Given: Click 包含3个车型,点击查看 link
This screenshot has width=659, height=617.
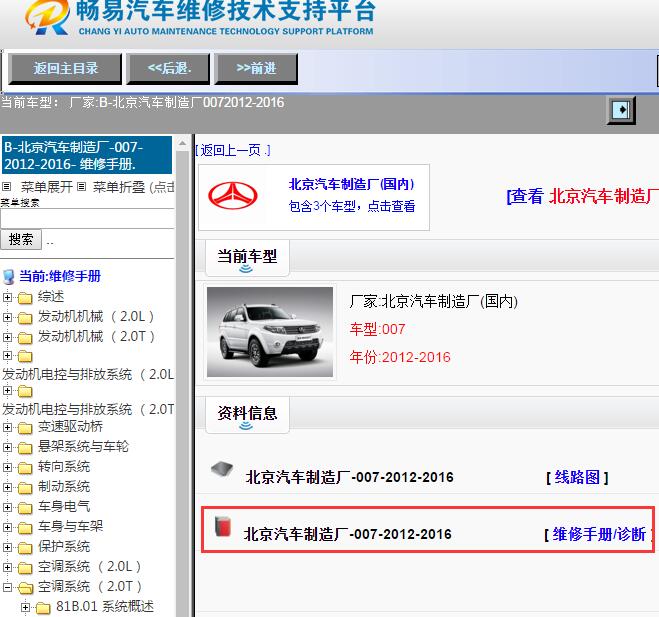Looking at the screenshot, I should 352,206.
